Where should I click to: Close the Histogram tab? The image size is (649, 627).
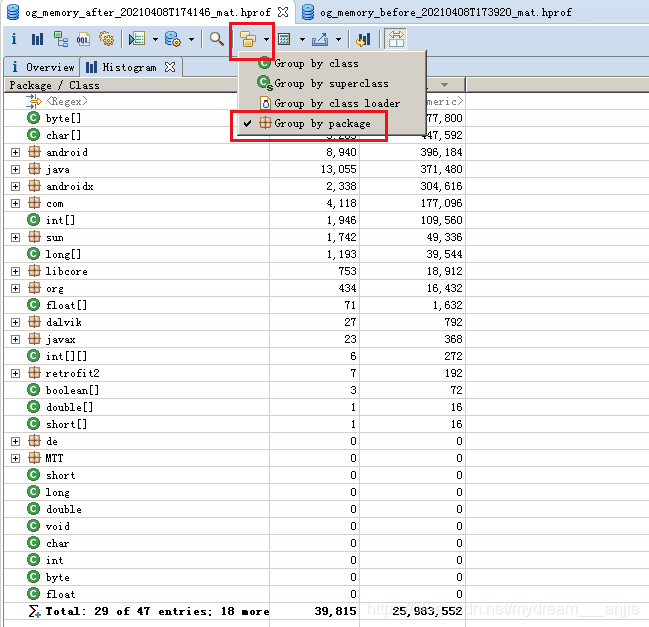point(170,67)
